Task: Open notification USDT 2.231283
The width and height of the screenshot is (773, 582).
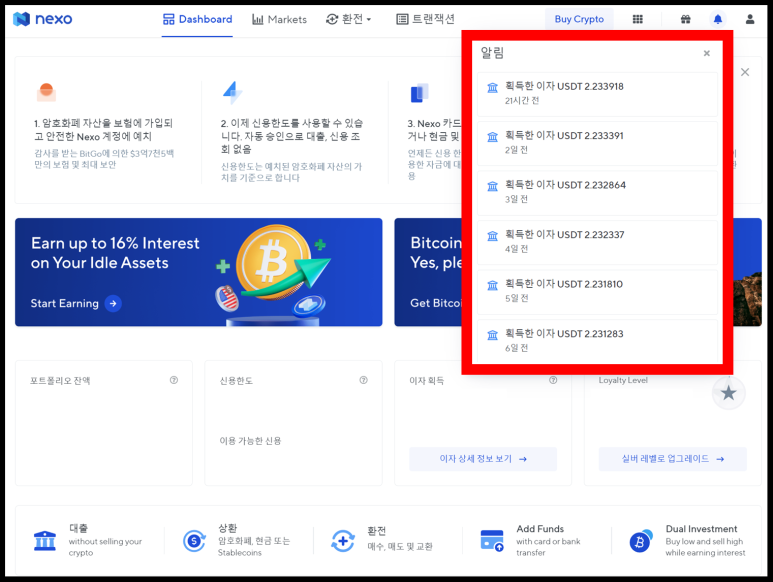Action: tap(597, 341)
